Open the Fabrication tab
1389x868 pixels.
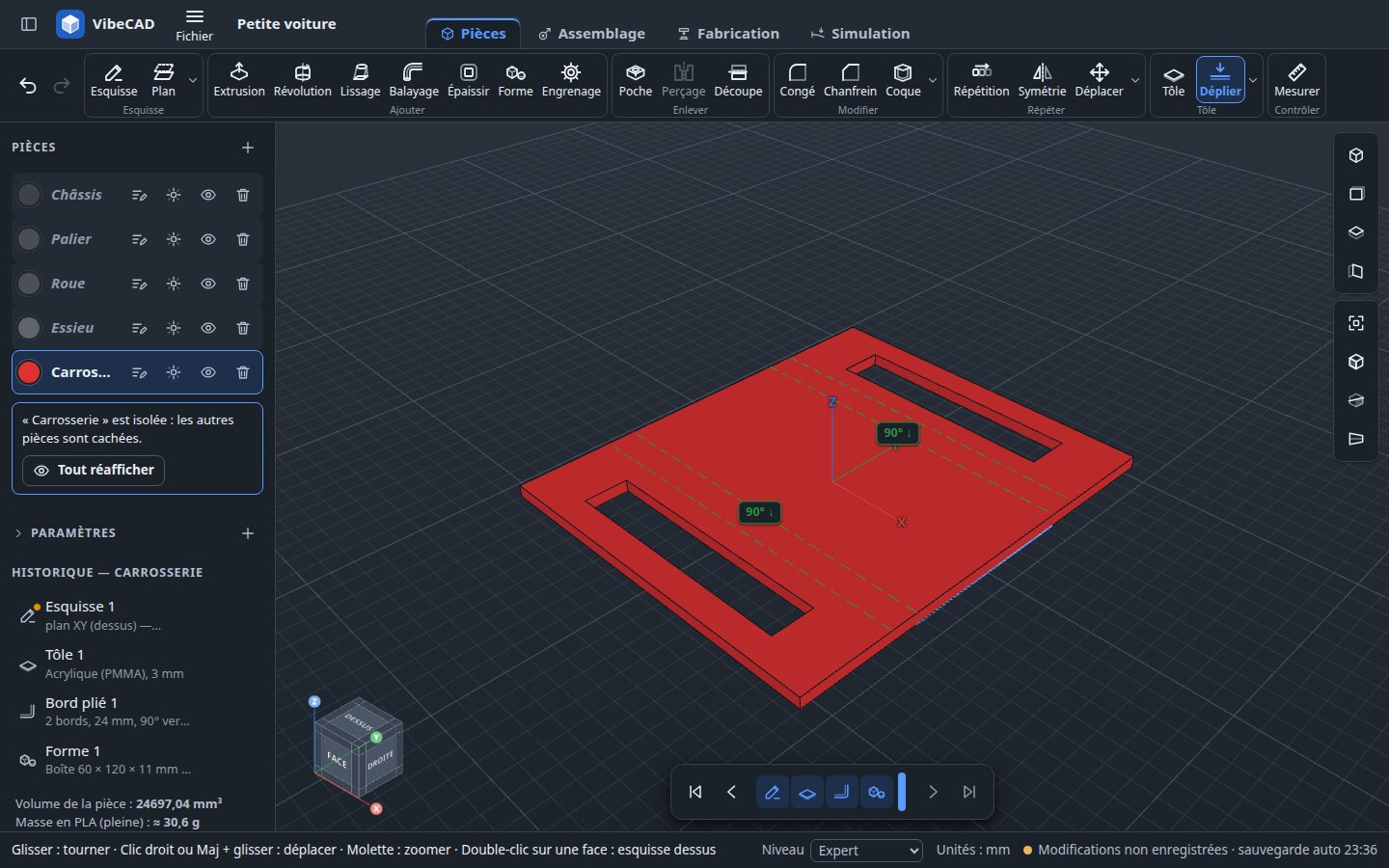click(728, 34)
